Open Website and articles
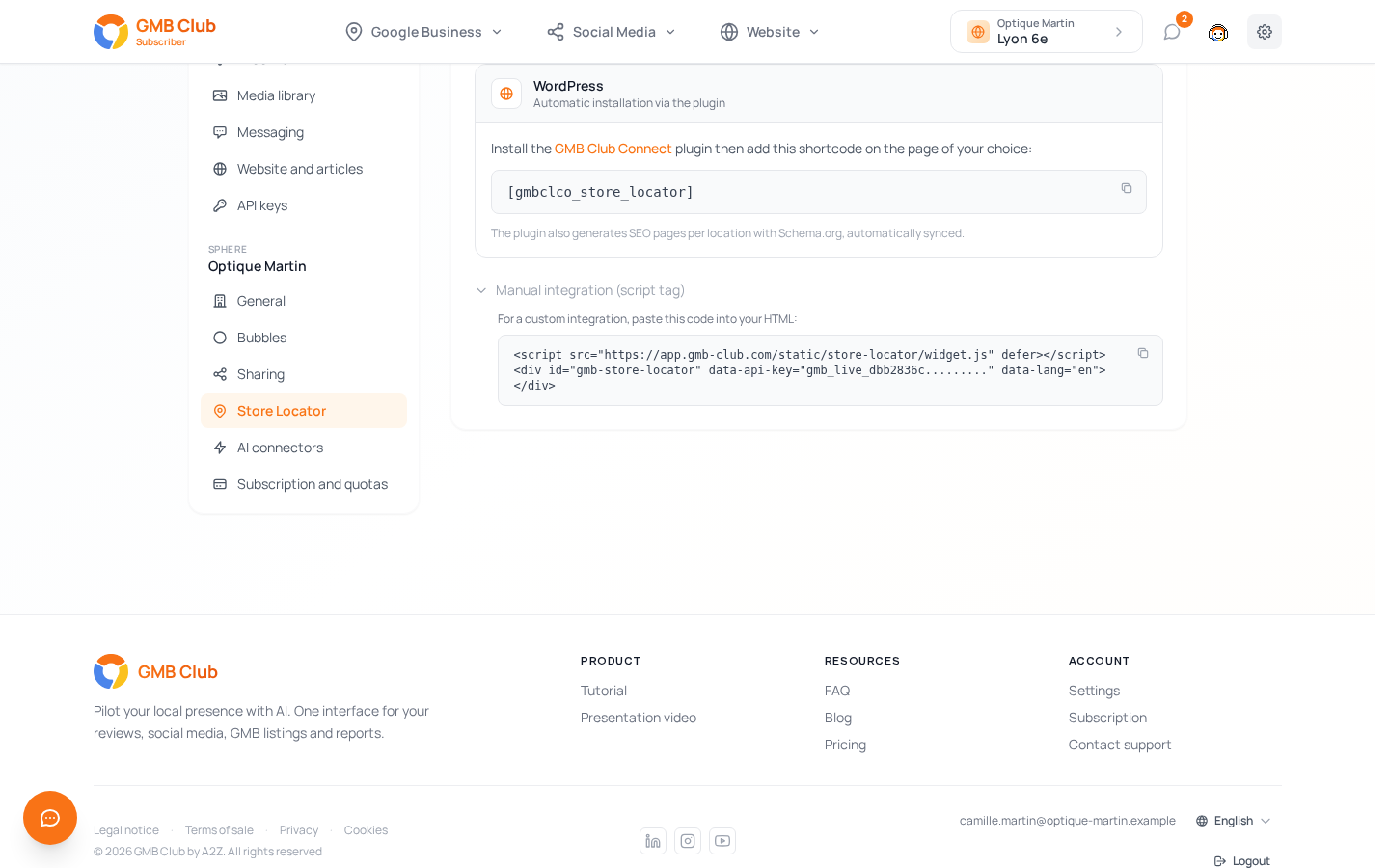This screenshot has height=868, width=1389. (304, 169)
